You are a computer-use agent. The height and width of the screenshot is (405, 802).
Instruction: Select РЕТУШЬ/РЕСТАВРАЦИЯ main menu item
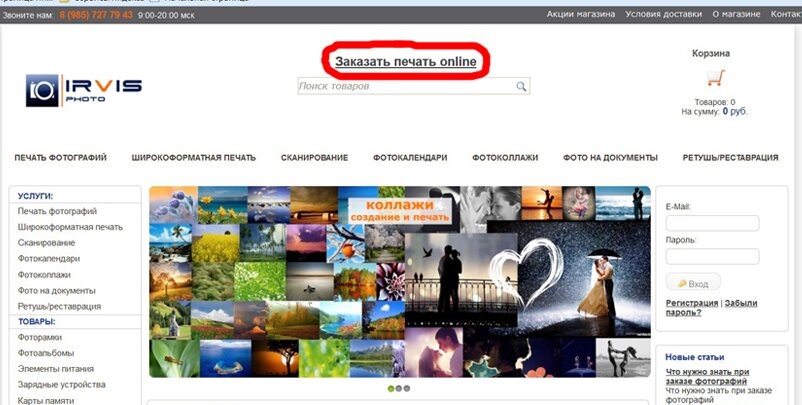click(x=730, y=158)
